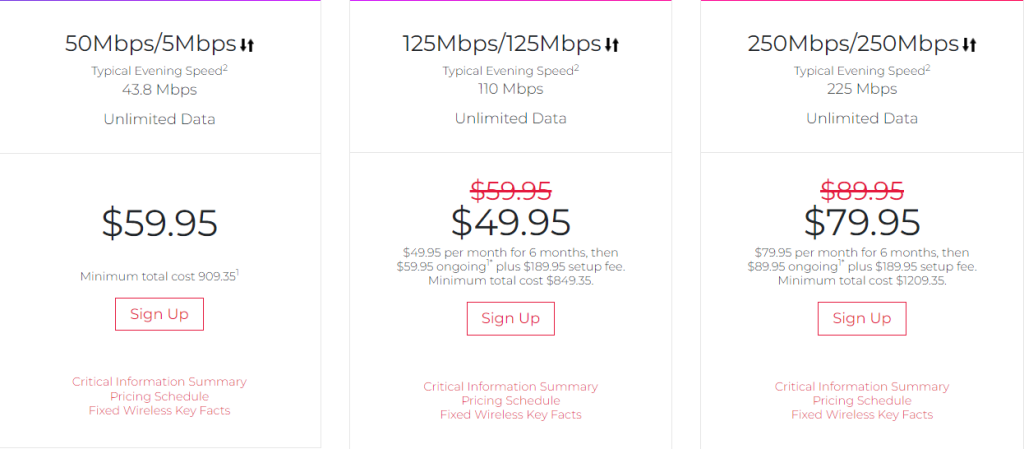Open Critical Information Summary for 50Mbps plan
Screen dimensions: 1024x449
159,382
